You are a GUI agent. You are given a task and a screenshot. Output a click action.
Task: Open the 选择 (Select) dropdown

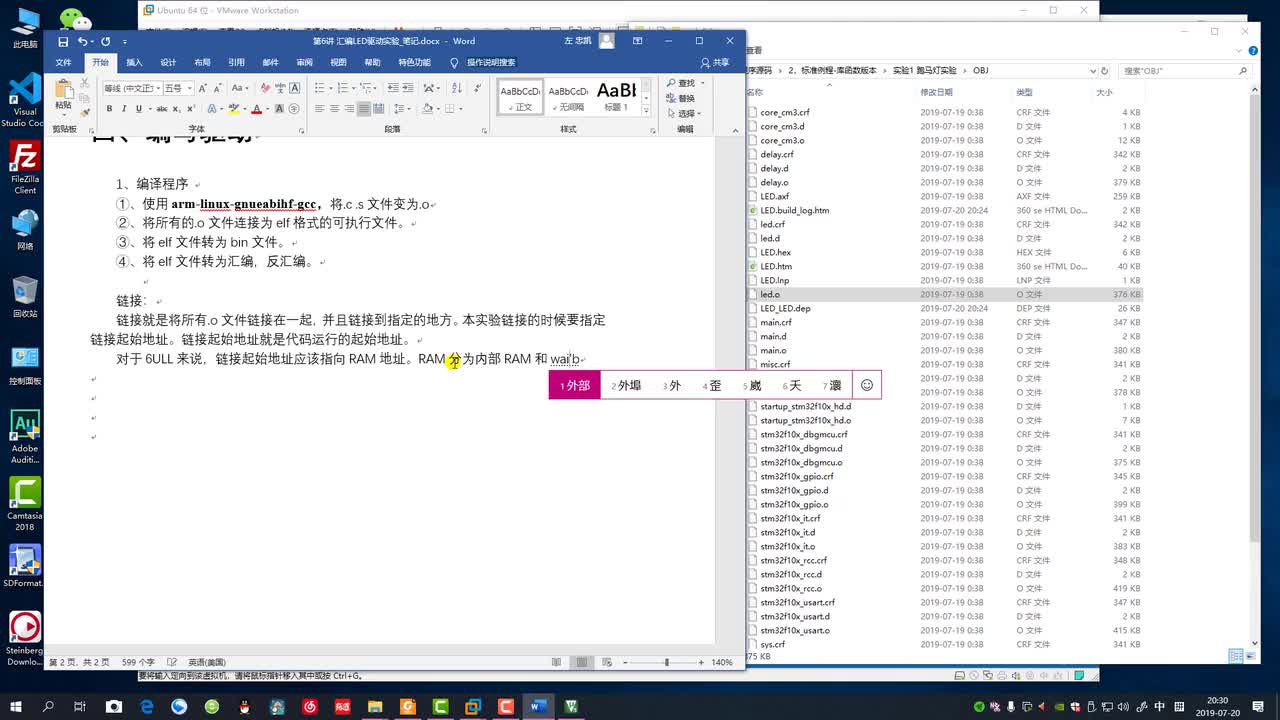tap(684, 113)
